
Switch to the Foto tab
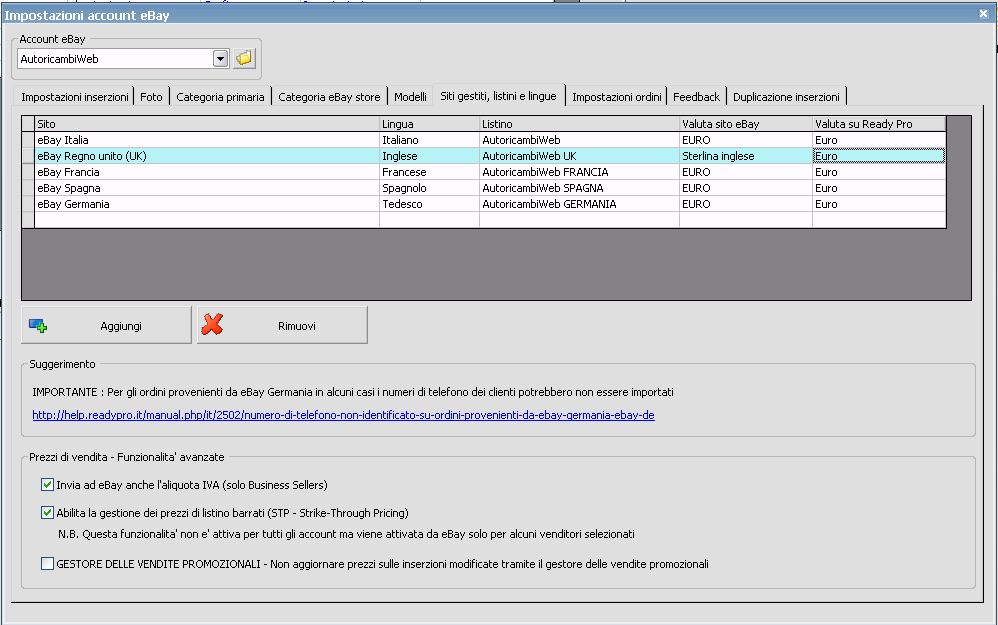coord(151,97)
